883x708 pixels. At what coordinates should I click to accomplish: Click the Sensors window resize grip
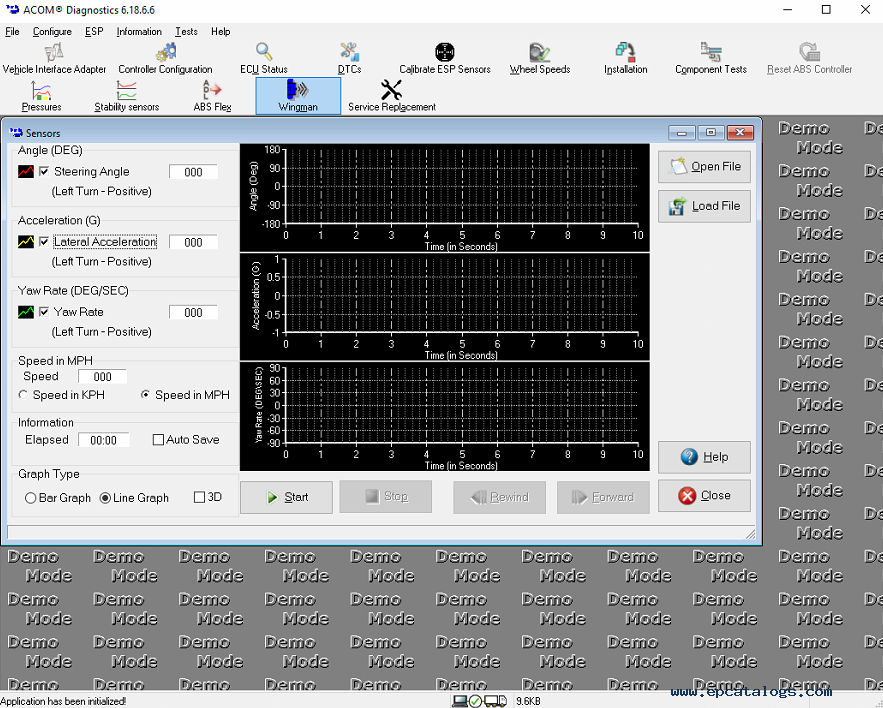click(750, 534)
